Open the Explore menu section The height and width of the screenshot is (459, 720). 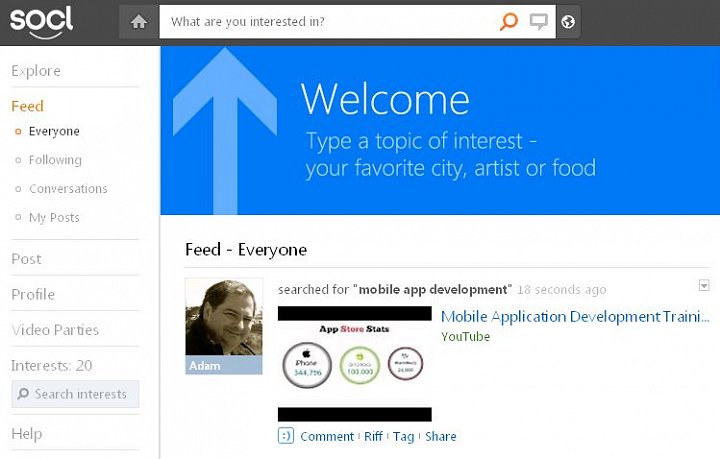coord(36,71)
